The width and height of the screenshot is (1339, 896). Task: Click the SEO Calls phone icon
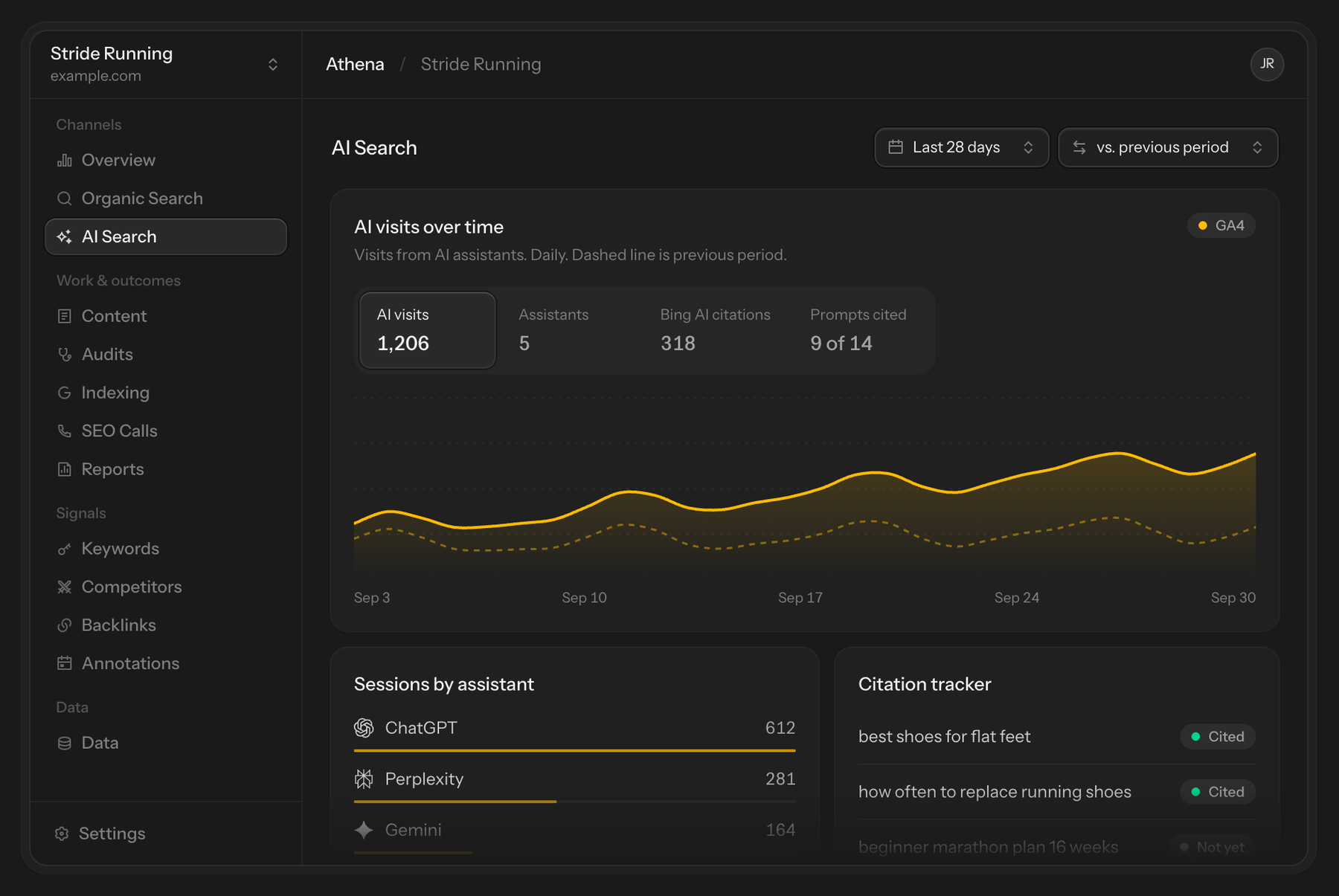coord(65,431)
